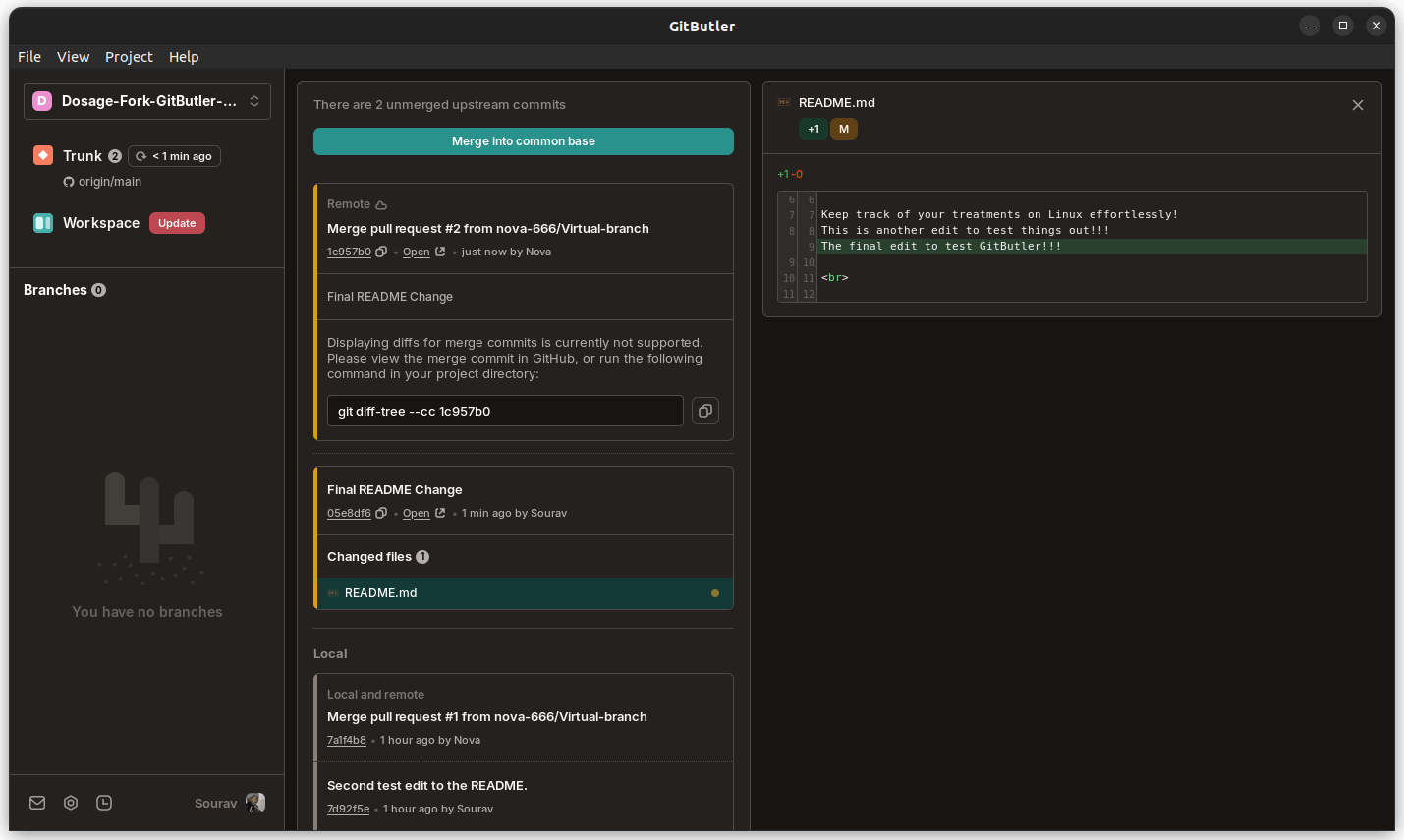The width and height of the screenshot is (1404, 840).
Task: Copy commit hash 1c957b0 using copy icon
Action: 380,252
